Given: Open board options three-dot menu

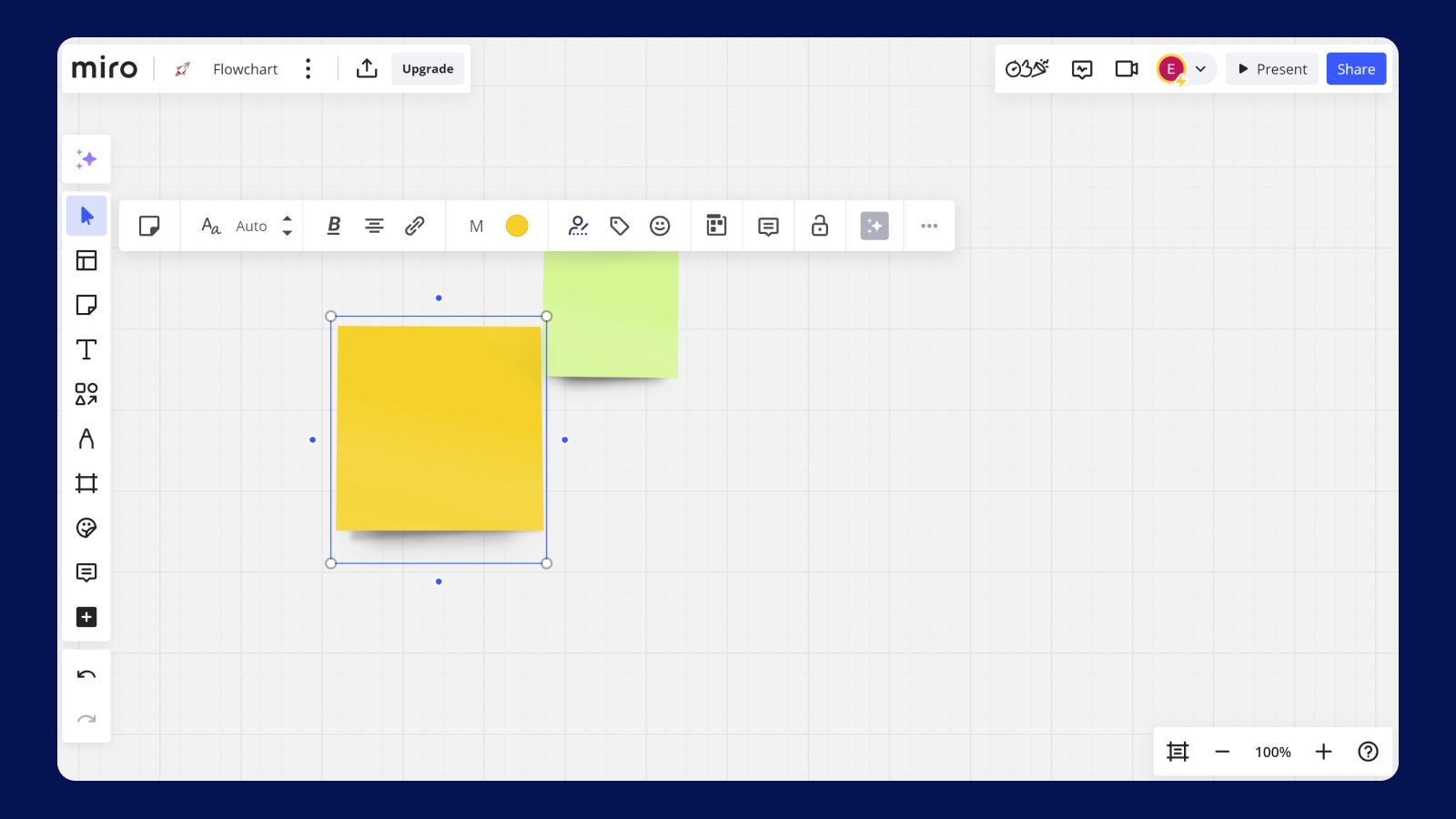Looking at the screenshot, I should [308, 69].
